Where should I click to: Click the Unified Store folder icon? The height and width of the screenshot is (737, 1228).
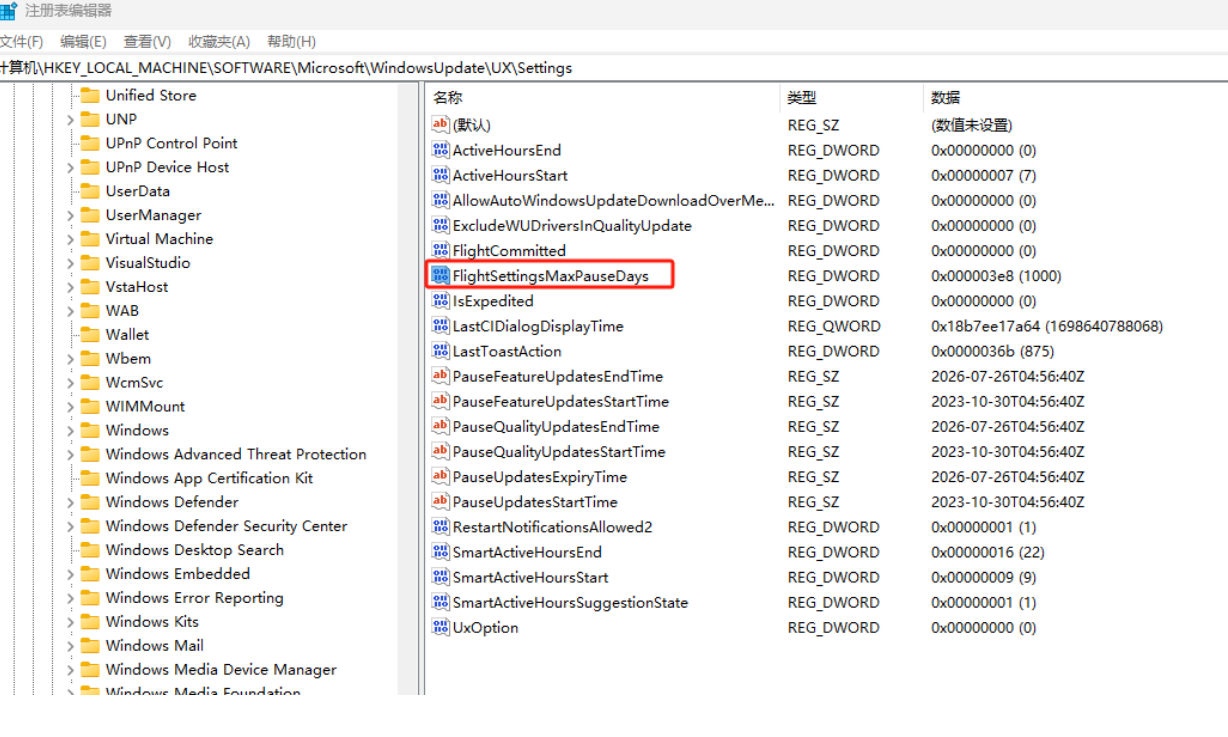[90, 96]
